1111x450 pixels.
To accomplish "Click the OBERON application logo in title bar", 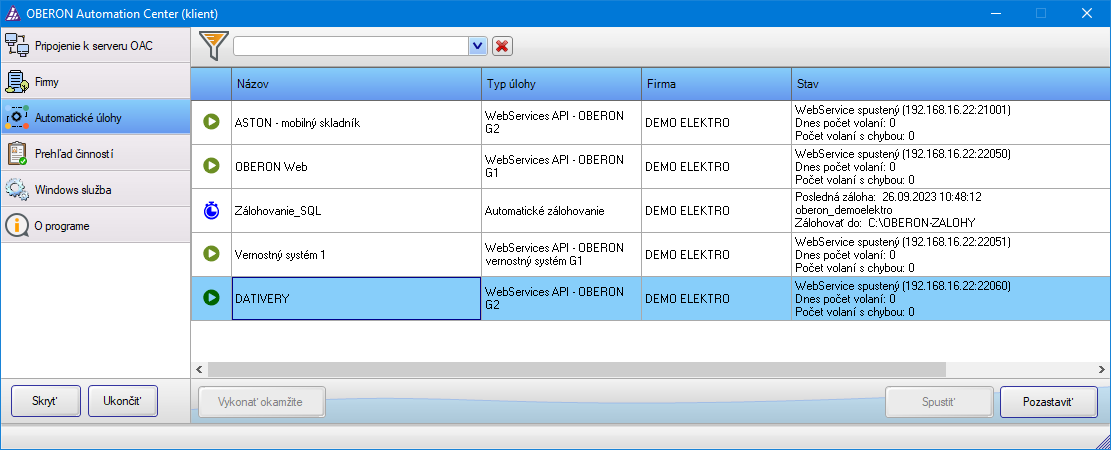I will (13, 13).
